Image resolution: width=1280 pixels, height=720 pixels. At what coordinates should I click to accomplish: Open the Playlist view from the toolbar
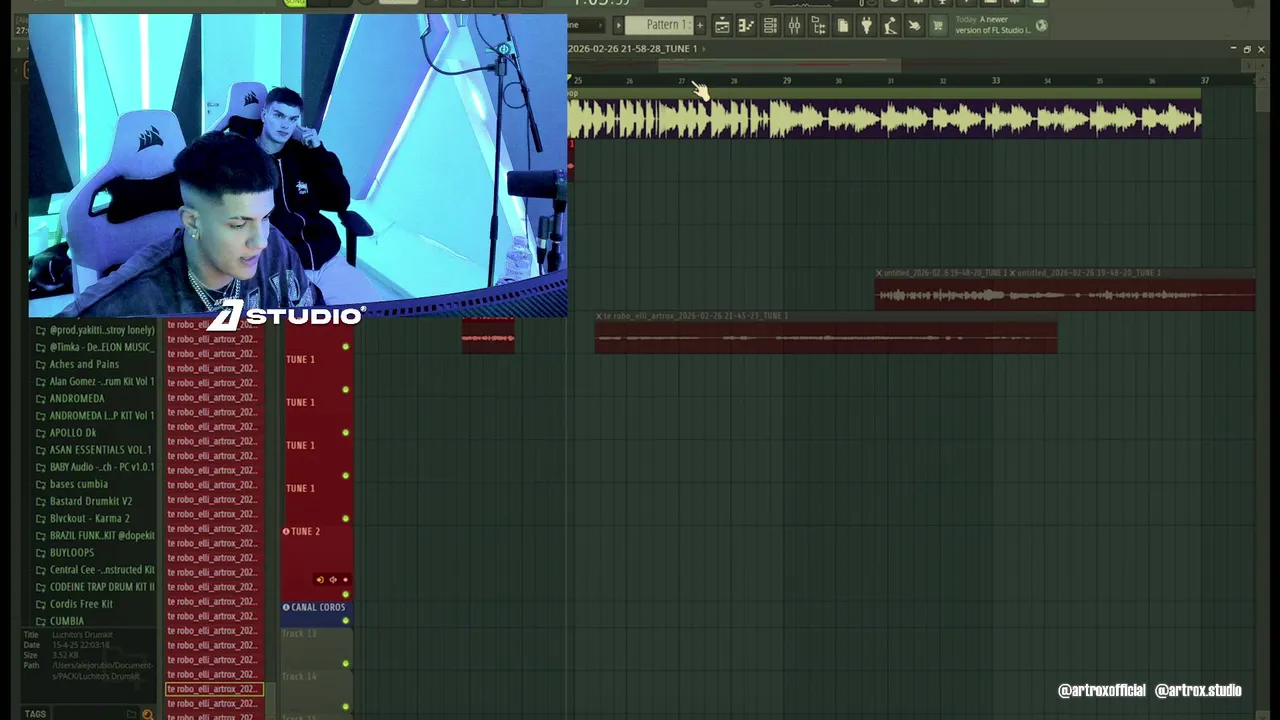point(722,26)
